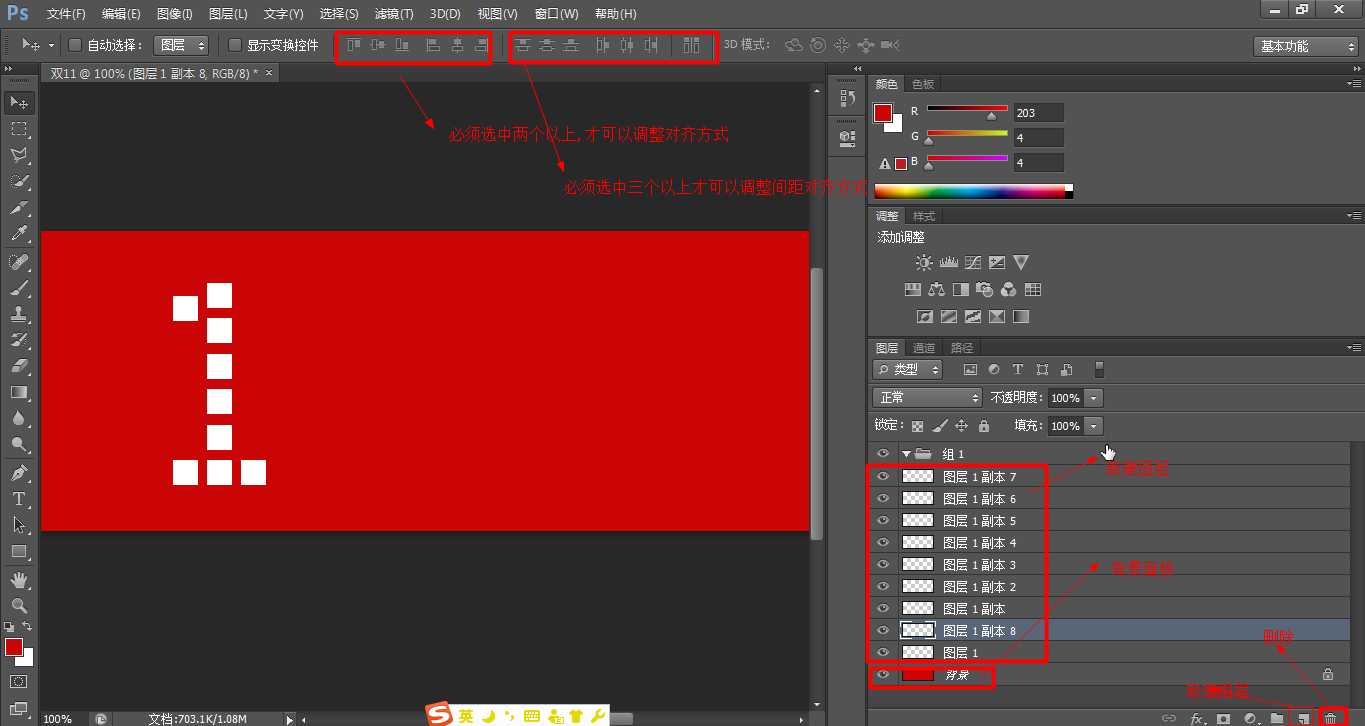Click the toolbox foreground color swatch
Viewport: 1365px width, 726px height.
(14, 647)
